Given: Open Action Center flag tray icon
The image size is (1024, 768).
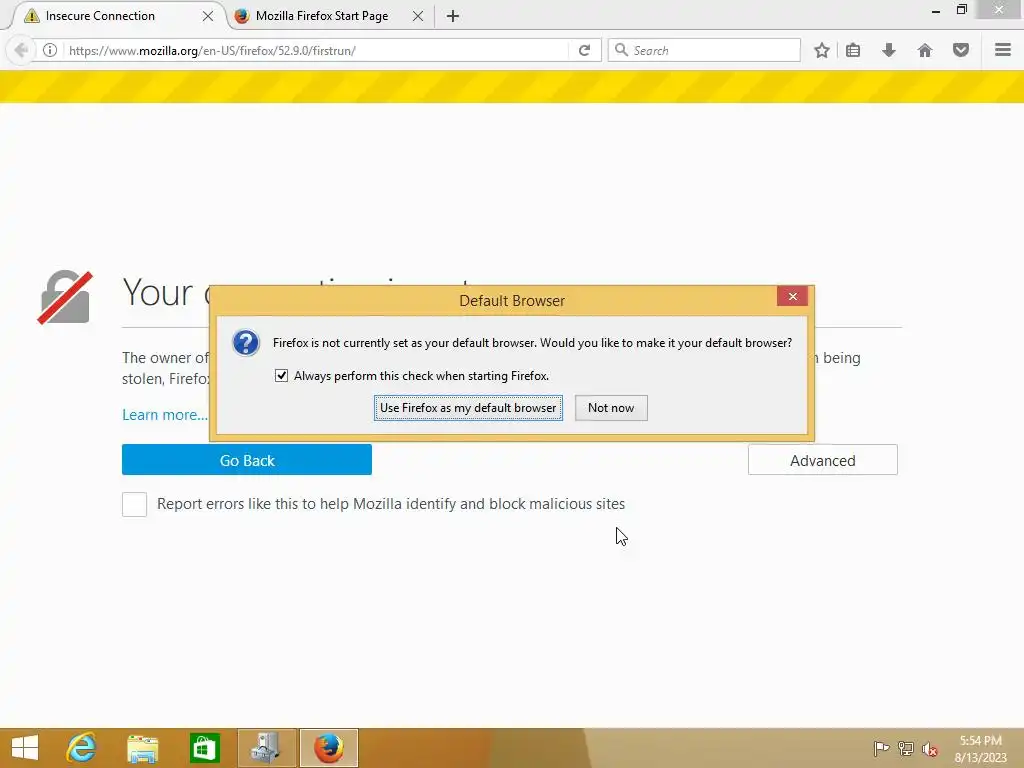Looking at the screenshot, I should [x=881, y=748].
